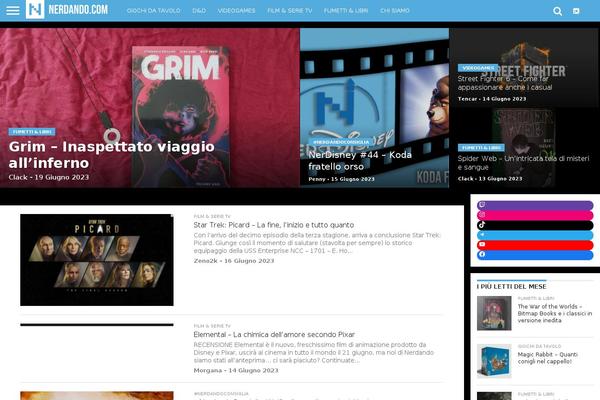
Task: Open the blue Facebook social bar
Action: (x=535, y=255)
